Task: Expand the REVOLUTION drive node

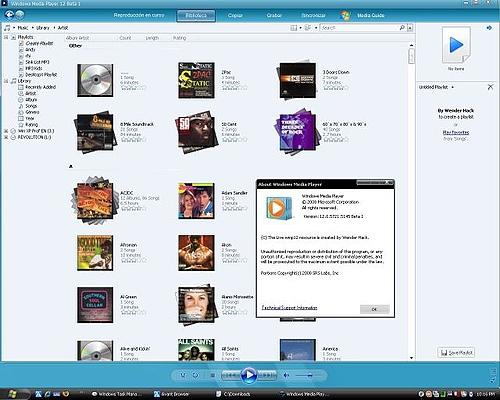Action: (6, 137)
